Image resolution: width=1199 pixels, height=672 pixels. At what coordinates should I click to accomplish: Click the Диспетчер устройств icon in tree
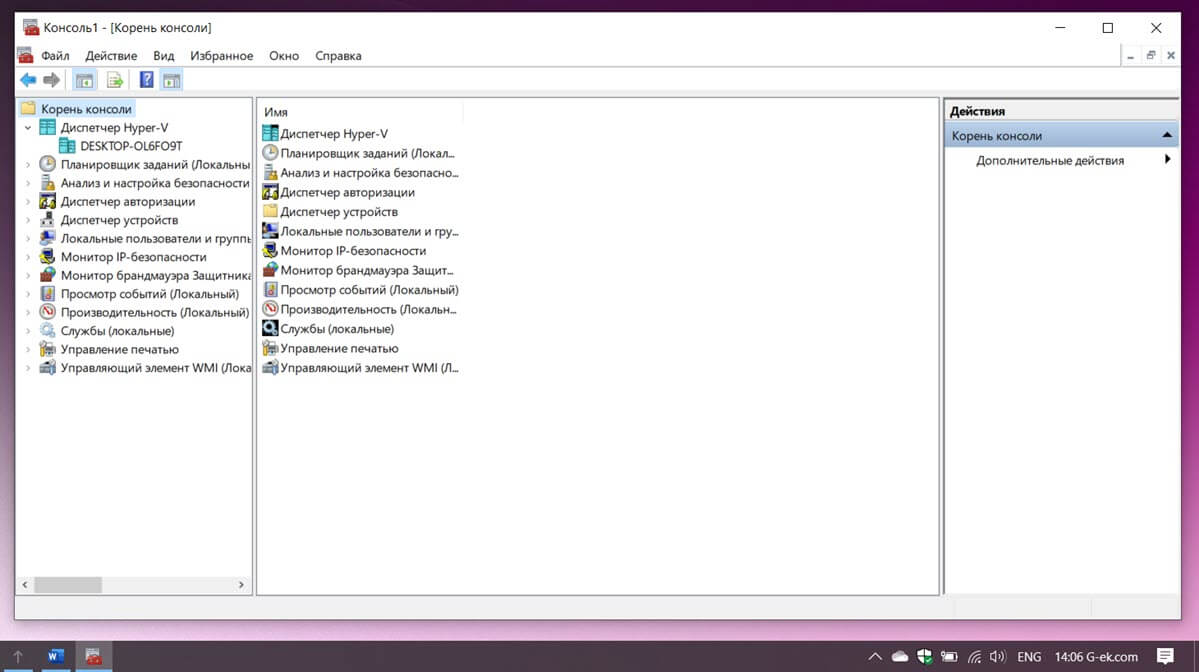pyautogui.click(x=47, y=219)
